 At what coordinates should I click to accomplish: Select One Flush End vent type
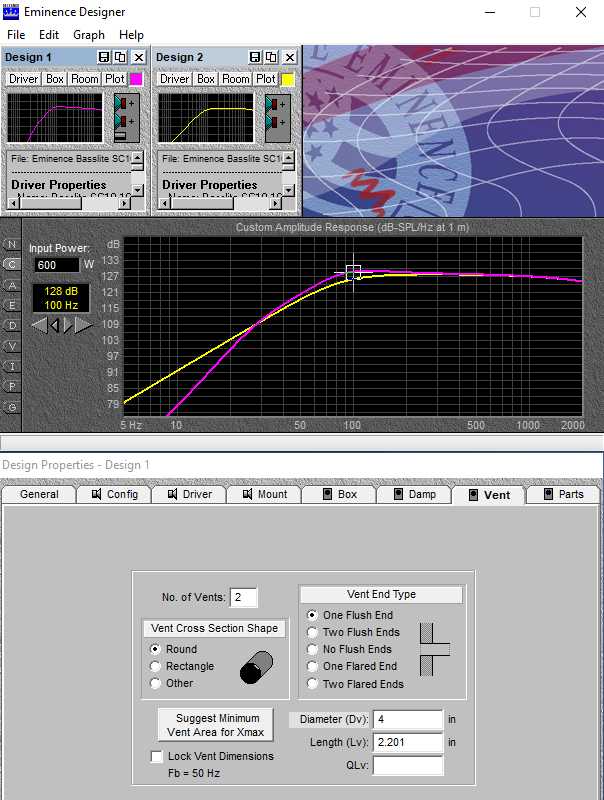coord(350,615)
